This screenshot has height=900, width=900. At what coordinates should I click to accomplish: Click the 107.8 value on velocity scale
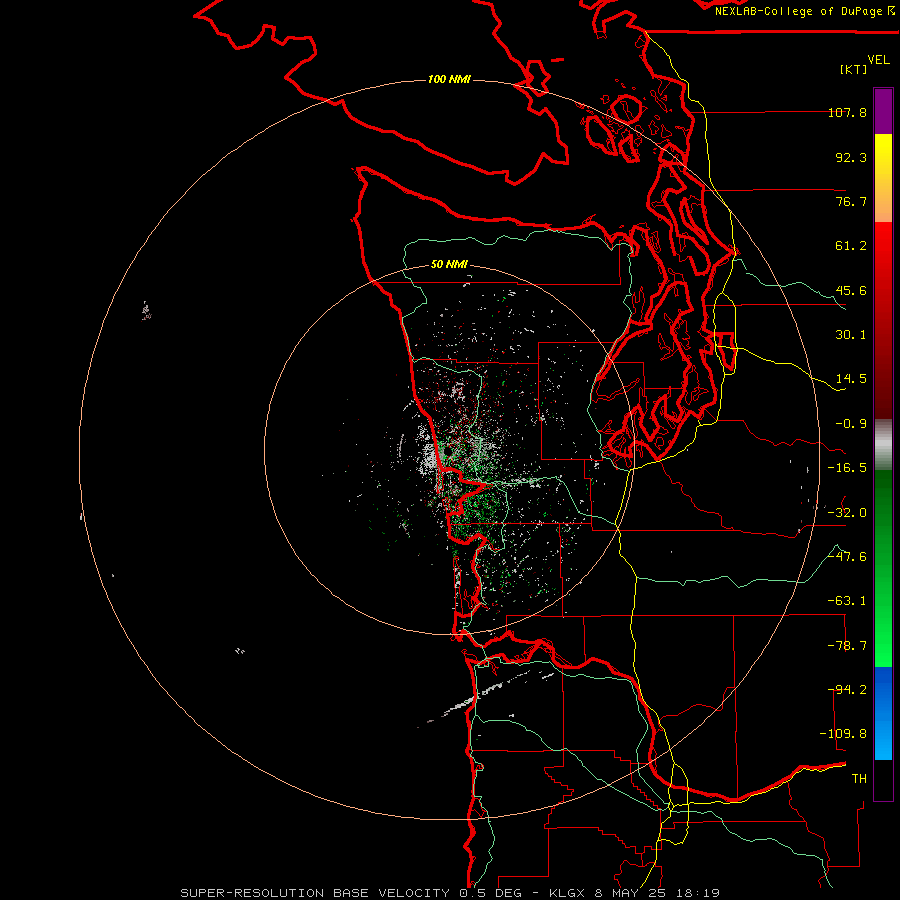[x=847, y=112]
